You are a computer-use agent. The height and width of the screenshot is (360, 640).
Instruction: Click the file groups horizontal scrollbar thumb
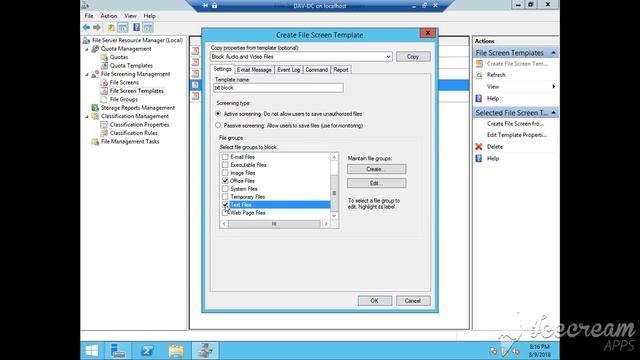click(x=274, y=224)
